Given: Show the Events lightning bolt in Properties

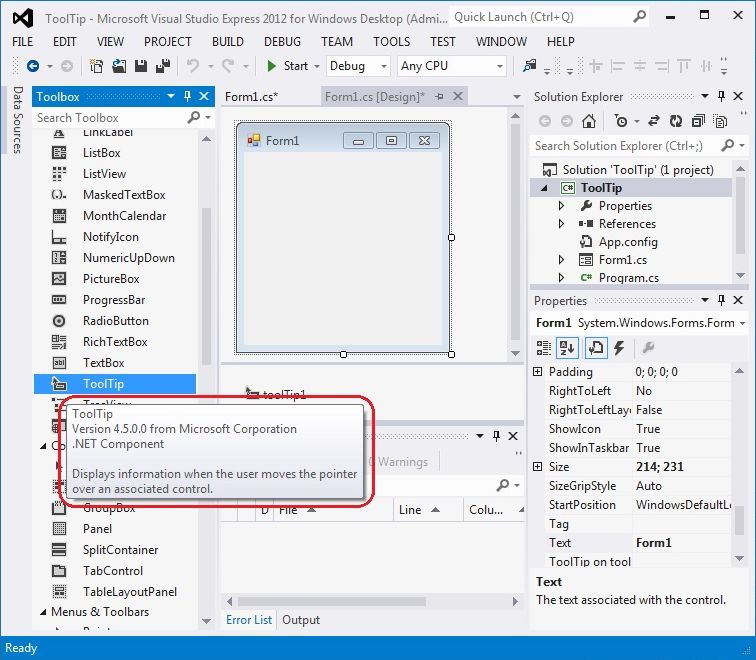Looking at the screenshot, I should click(619, 348).
